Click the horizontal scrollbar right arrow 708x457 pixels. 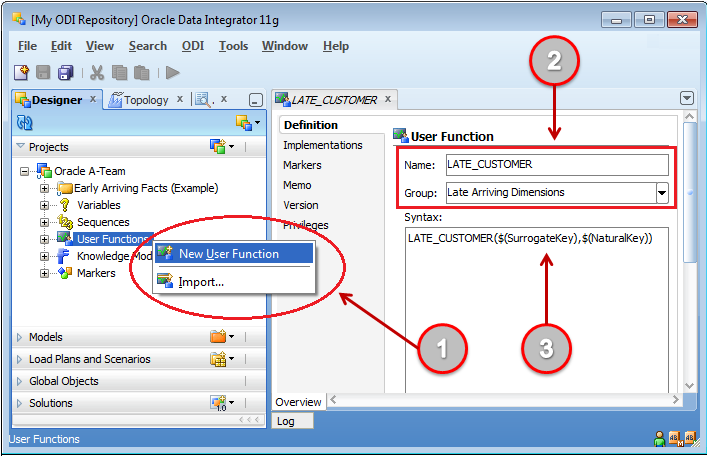[675, 400]
